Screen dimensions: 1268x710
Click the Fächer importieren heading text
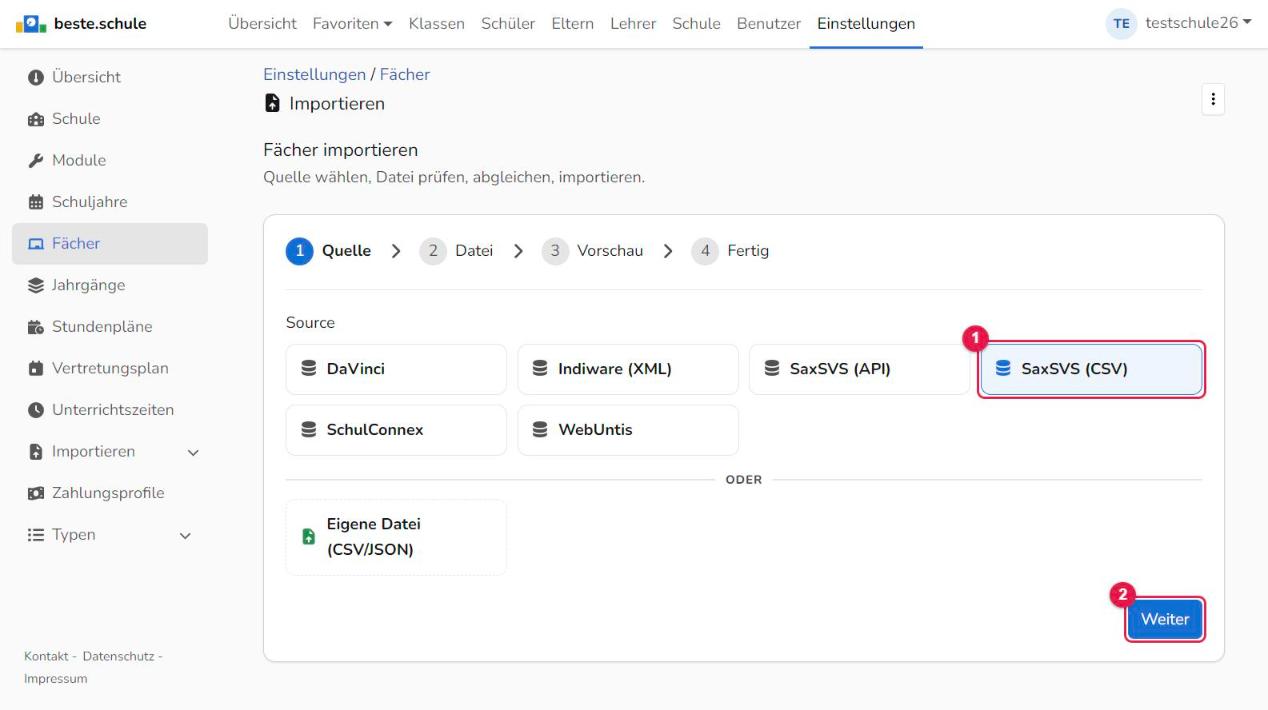[340, 150]
